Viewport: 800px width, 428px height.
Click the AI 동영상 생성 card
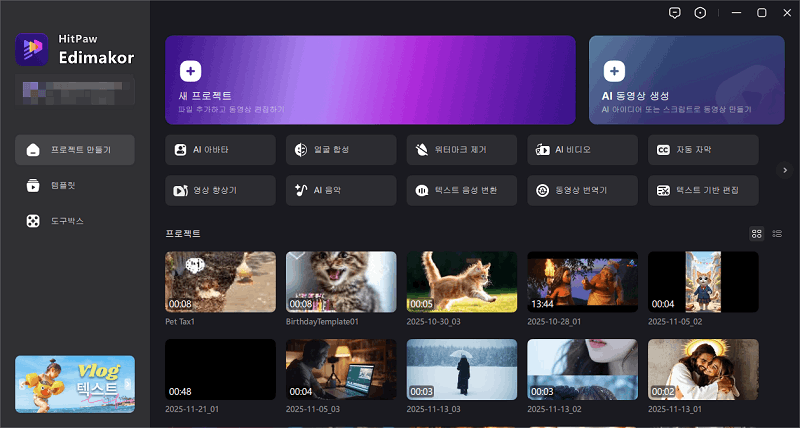686,80
